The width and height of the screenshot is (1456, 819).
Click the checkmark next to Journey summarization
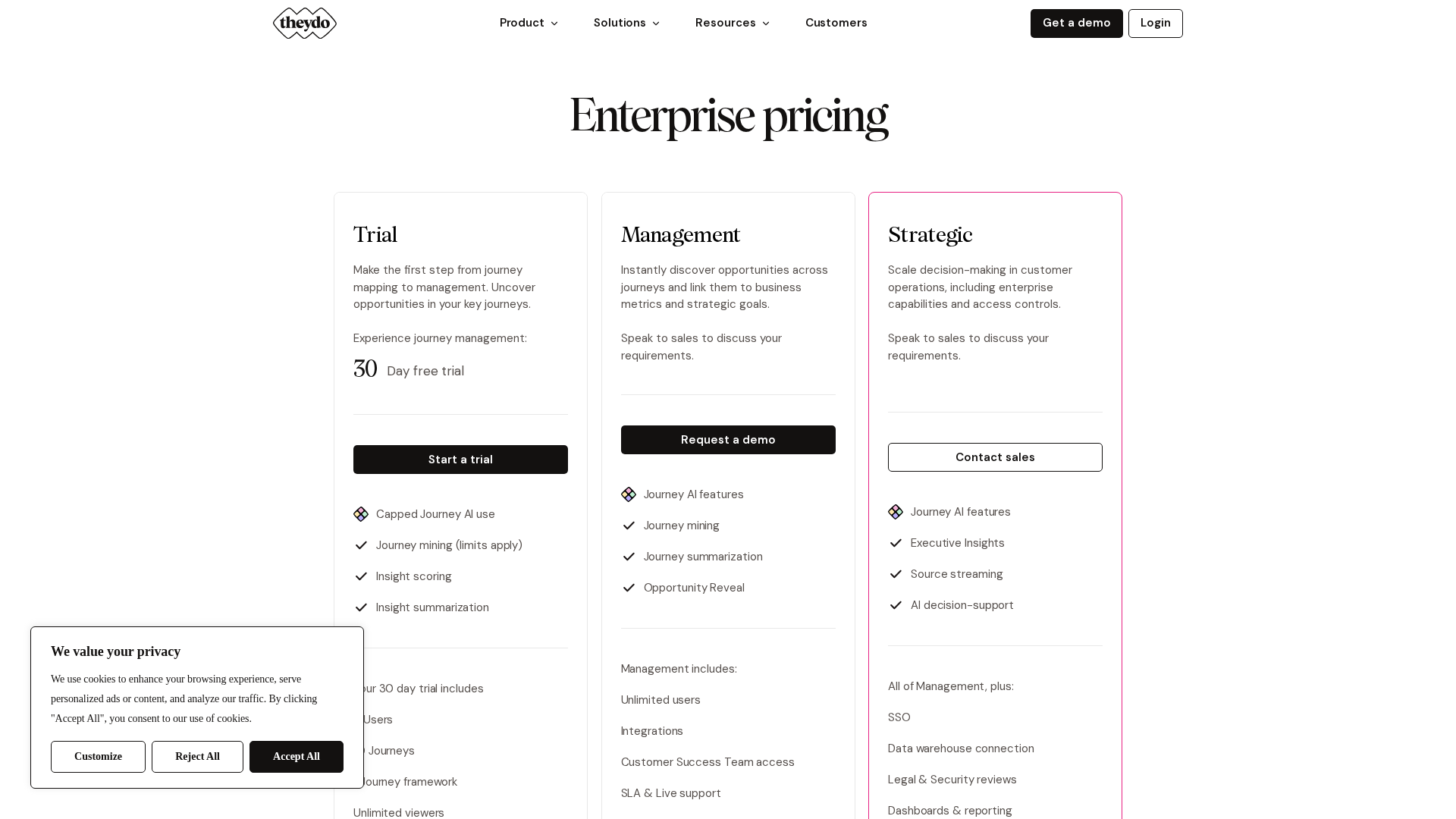point(629,557)
